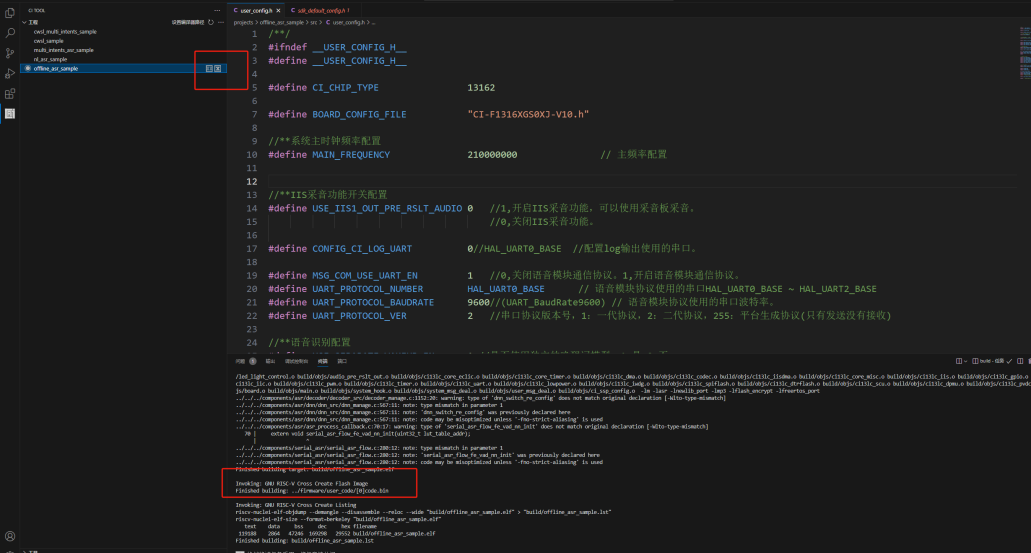Open the build task terminal dropdown
1031x553 pixels.
point(985,360)
